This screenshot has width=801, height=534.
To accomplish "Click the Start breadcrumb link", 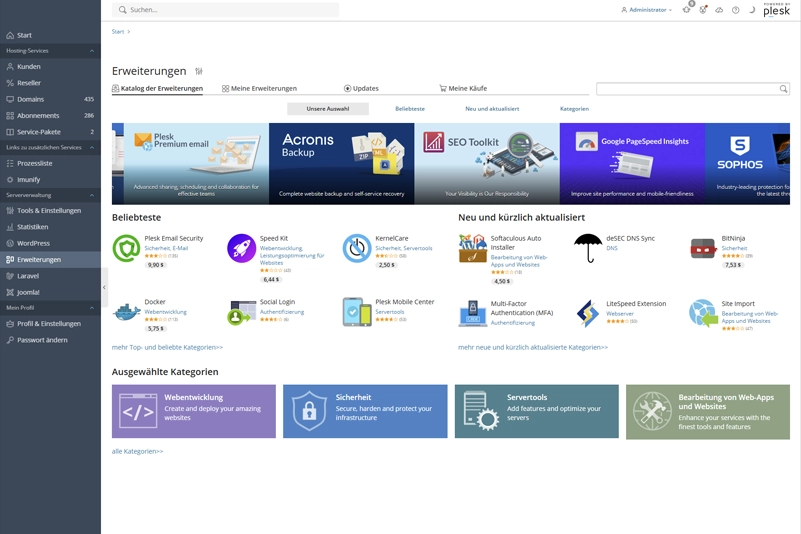I will tap(117, 32).
